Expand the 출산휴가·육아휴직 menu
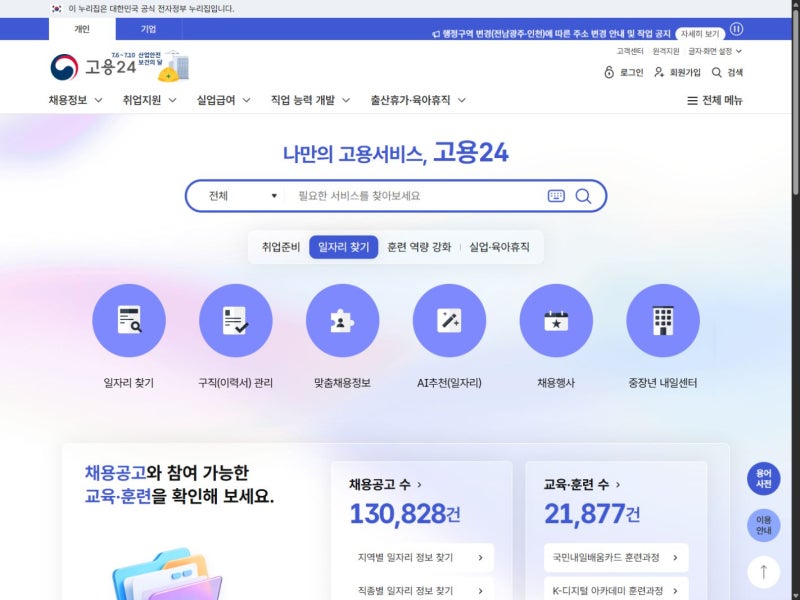This screenshot has width=800, height=600. click(418, 101)
